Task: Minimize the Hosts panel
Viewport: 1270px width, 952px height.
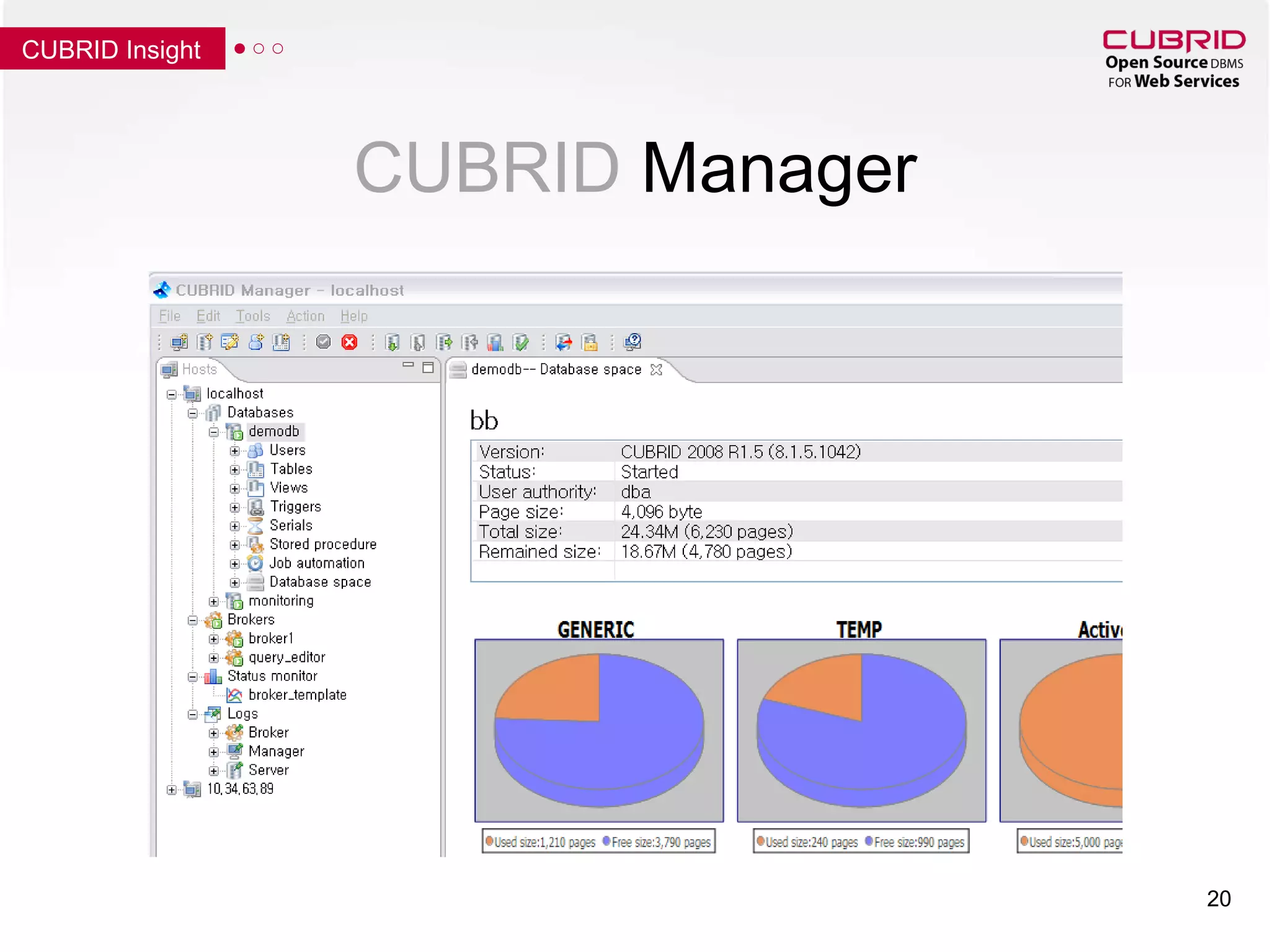Action: (x=408, y=365)
